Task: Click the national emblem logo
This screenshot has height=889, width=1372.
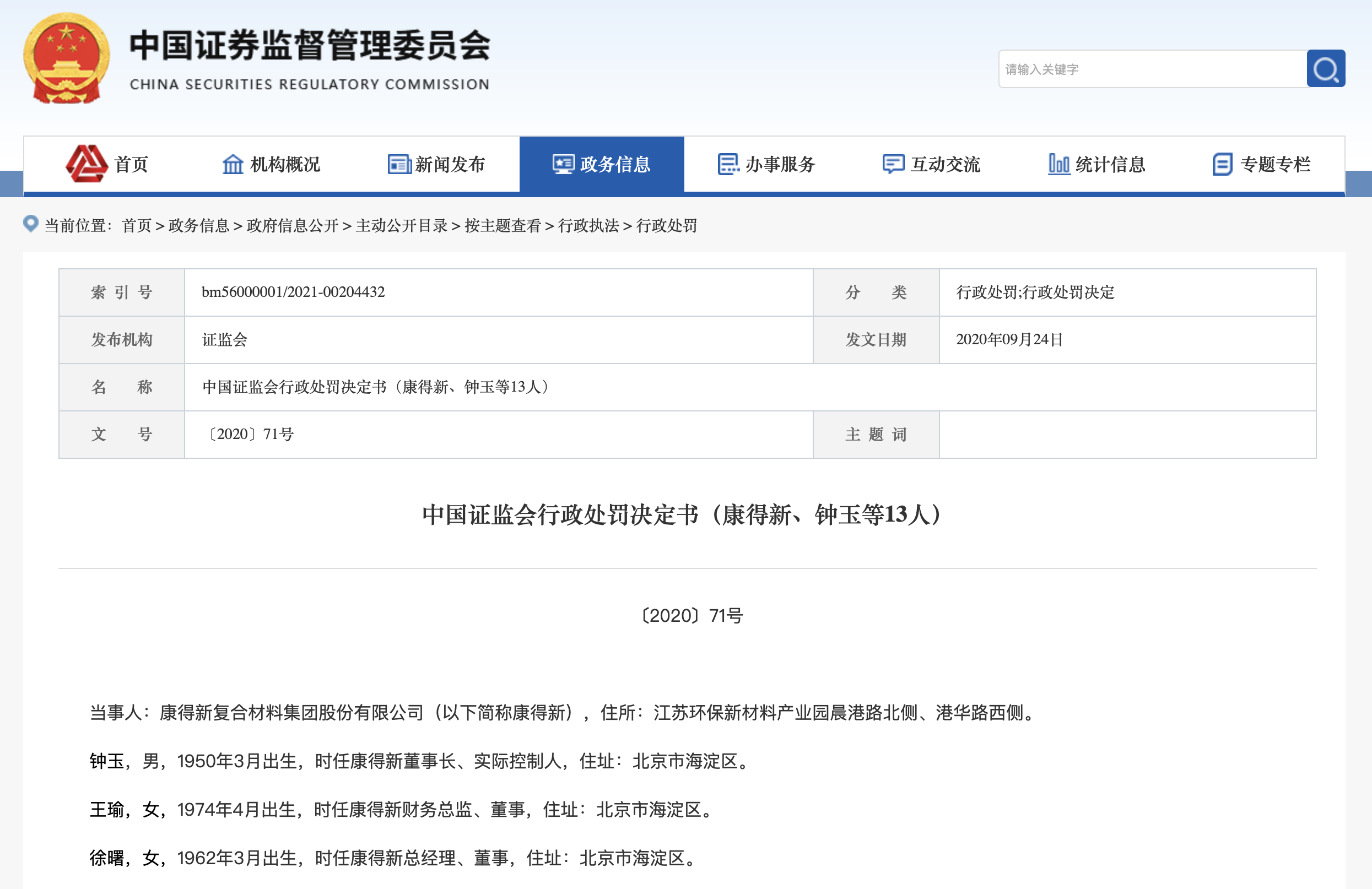Action: [66, 59]
